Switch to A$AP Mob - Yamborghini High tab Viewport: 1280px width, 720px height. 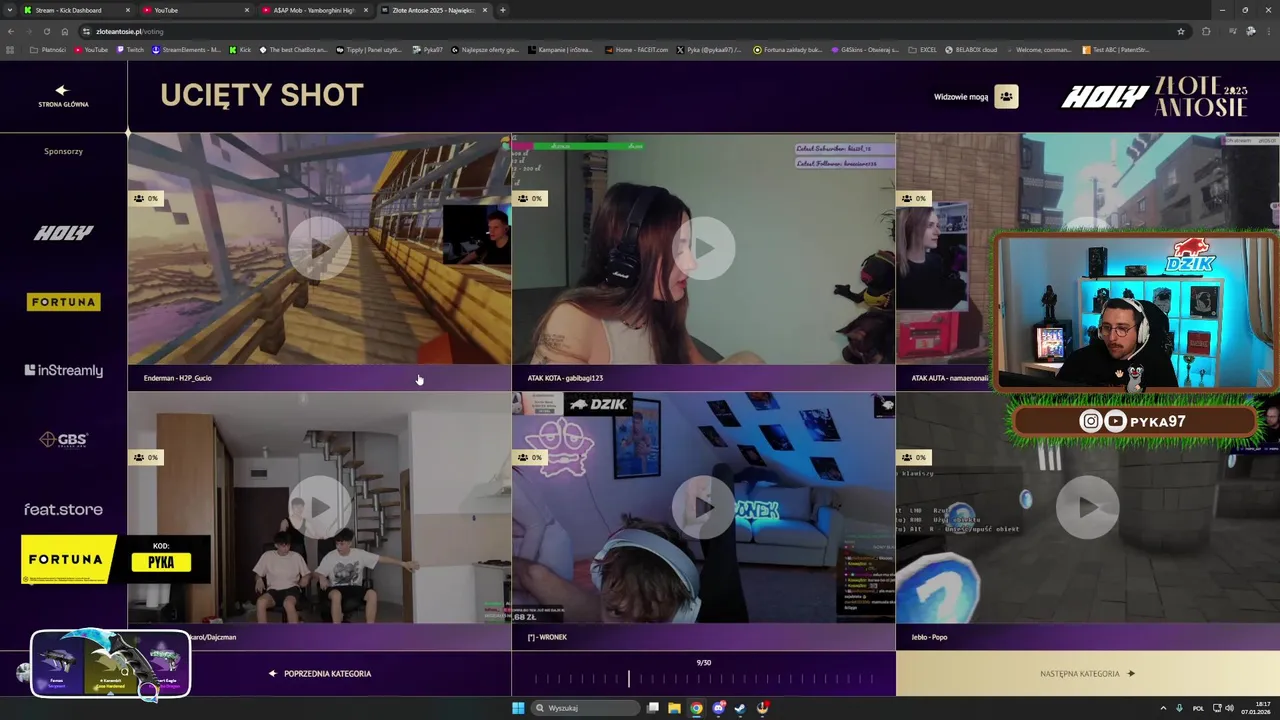click(x=314, y=10)
